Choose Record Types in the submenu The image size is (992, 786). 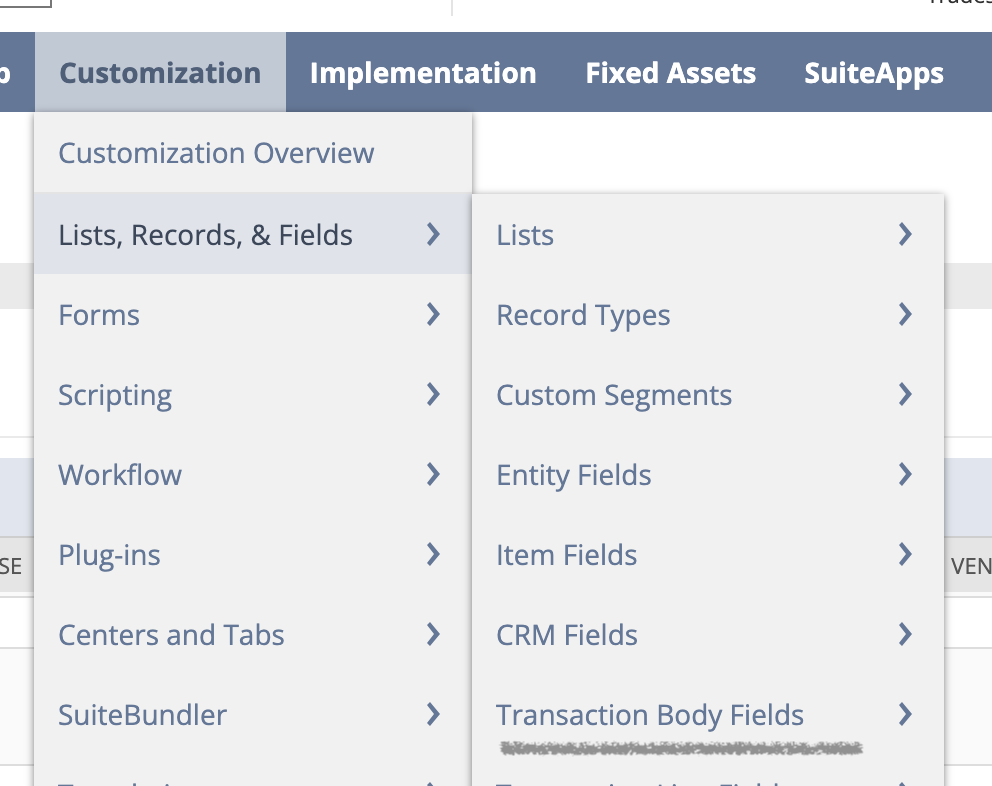click(709, 315)
